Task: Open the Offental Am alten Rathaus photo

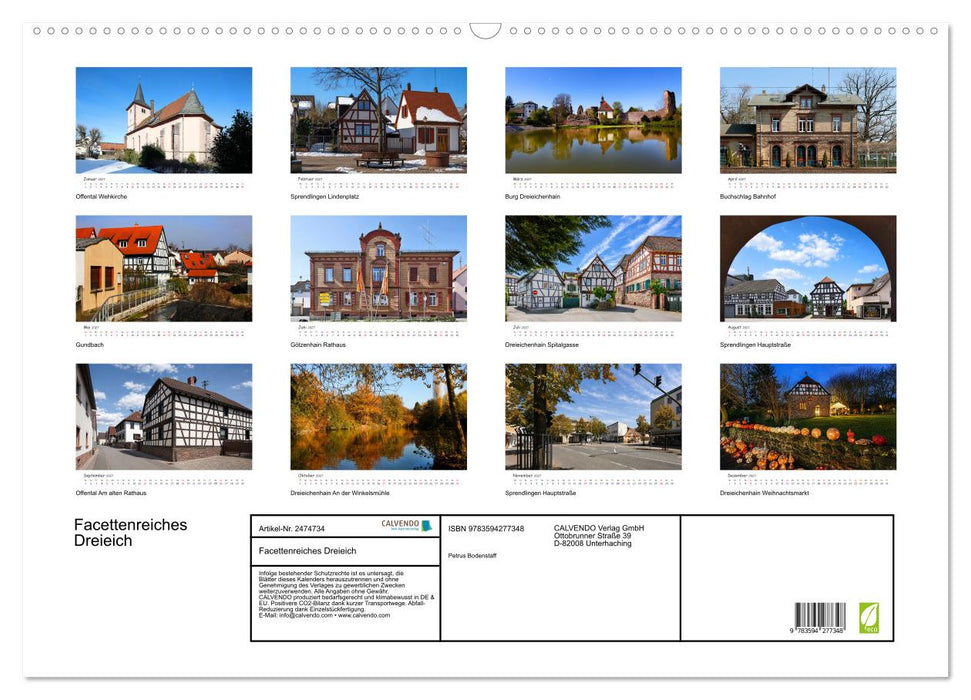Action: pos(163,416)
